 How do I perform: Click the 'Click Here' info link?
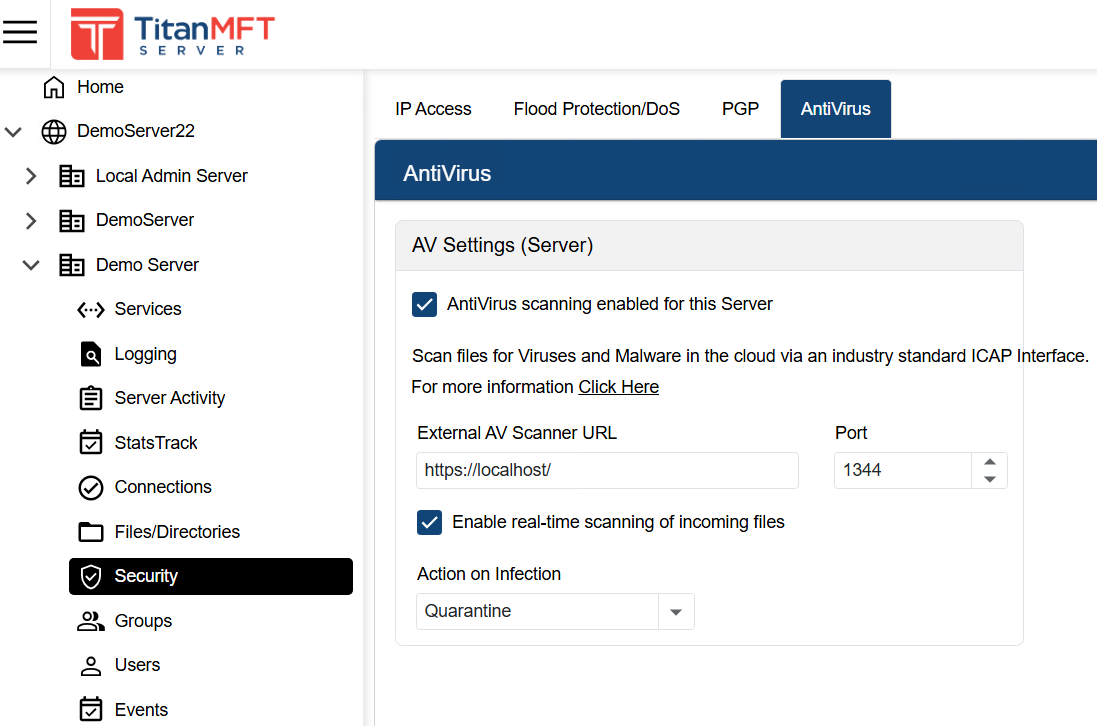(x=618, y=386)
